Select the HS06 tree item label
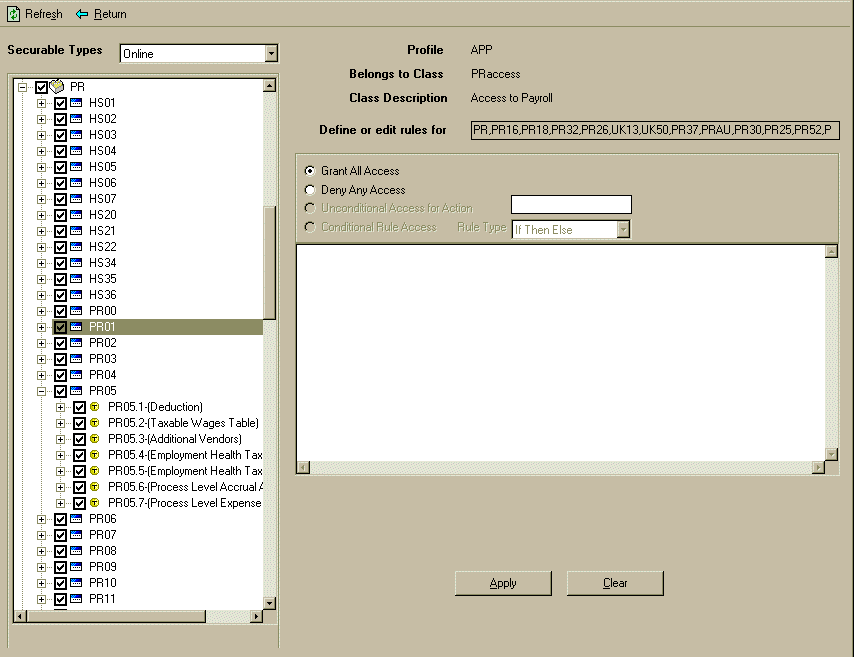This screenshot has height=657, width=854. pos(102,183)
